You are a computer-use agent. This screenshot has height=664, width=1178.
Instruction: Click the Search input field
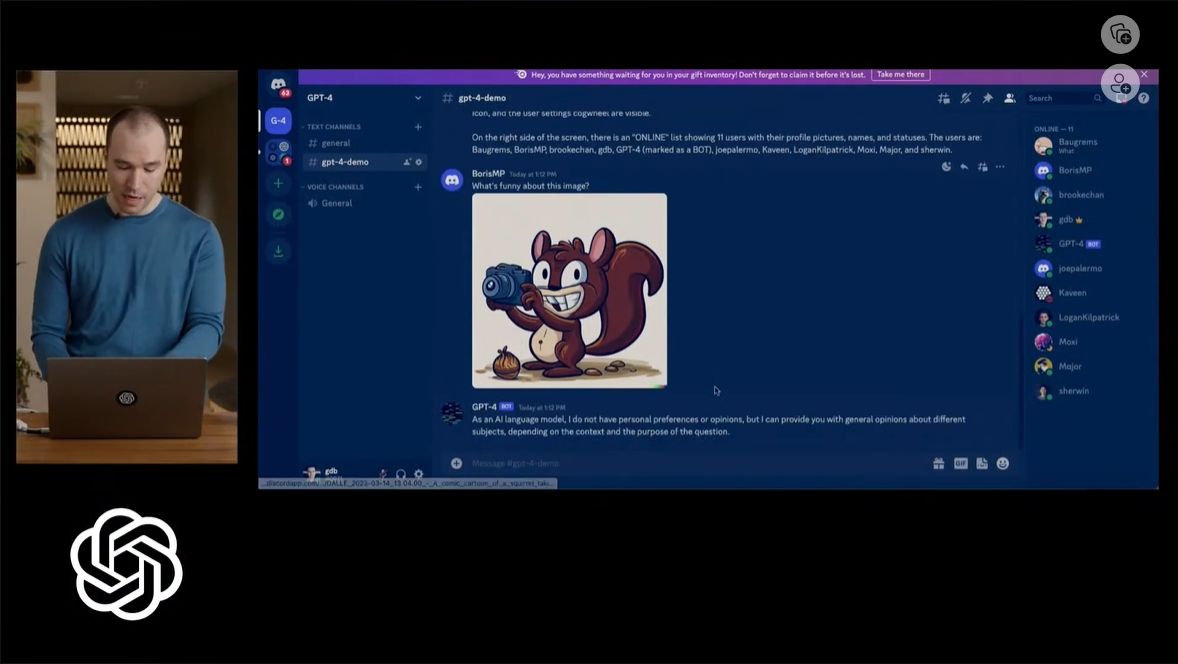pyautogui.click(x=1058, y=98)
